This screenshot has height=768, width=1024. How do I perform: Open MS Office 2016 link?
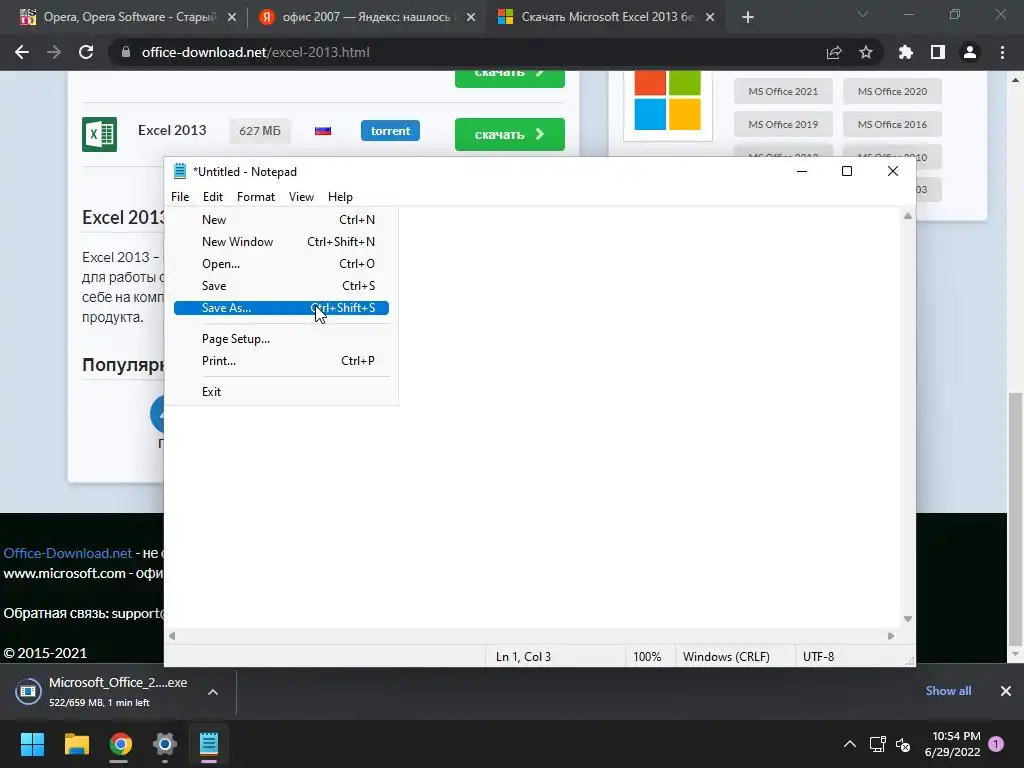pyautogui.click(x=892, y=124)
